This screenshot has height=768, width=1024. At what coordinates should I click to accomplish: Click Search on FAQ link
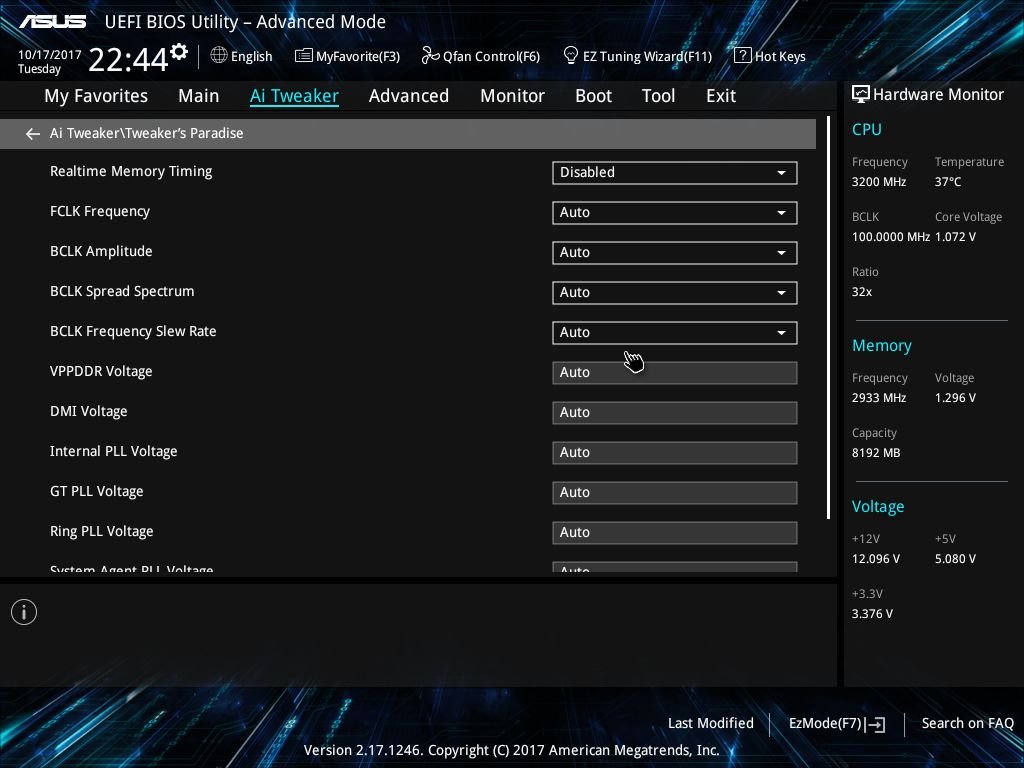click(x=967, y=724)
